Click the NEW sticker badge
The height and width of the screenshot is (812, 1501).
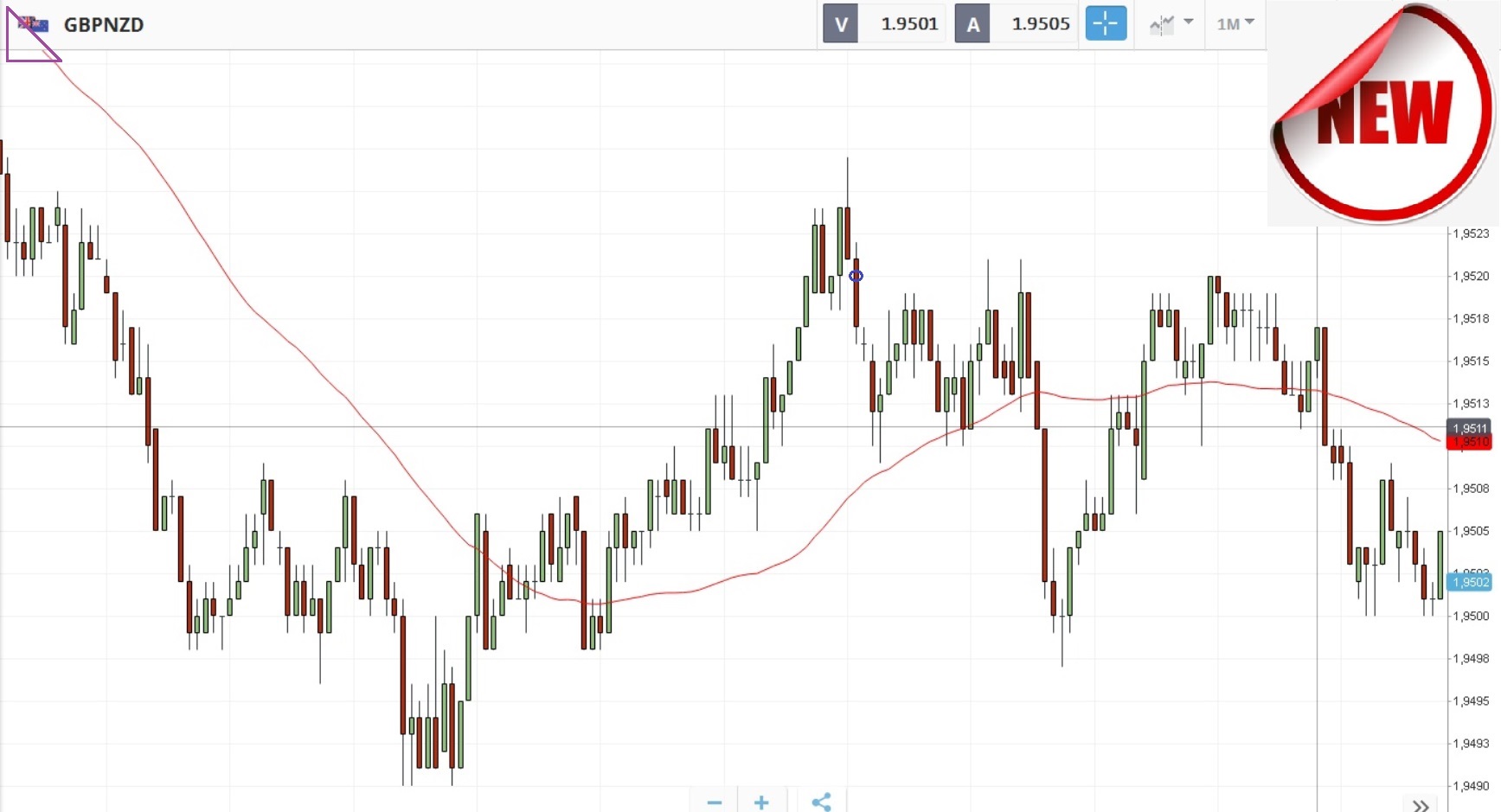1382,113
